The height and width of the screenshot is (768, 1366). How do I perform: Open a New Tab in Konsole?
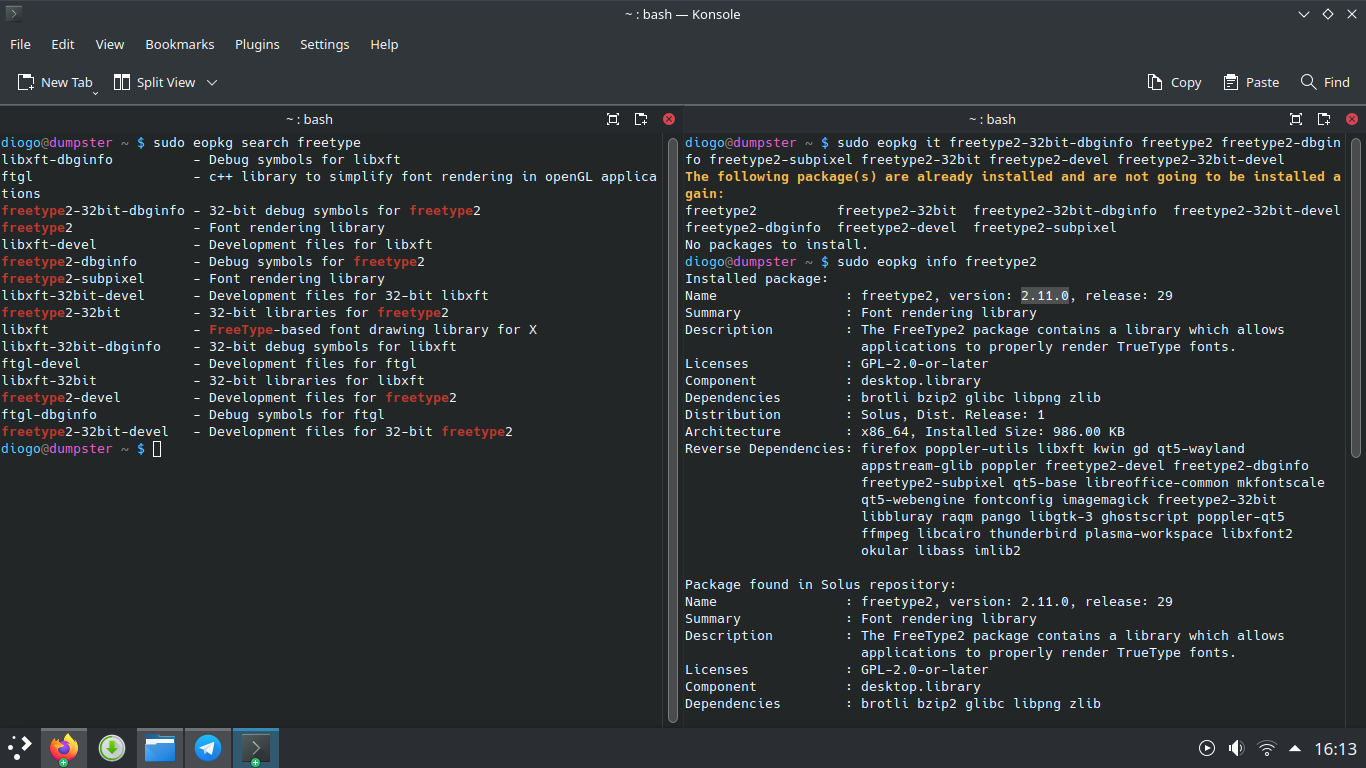tap(55, 82)
